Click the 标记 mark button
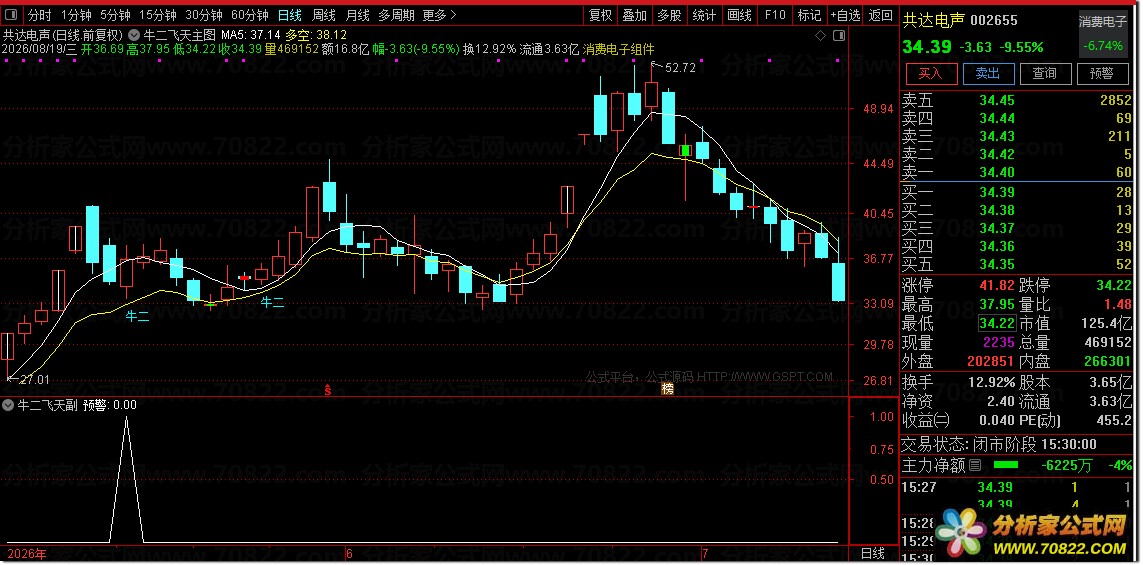The width and height of the screenshot is (1143, 565). (809, 15)
